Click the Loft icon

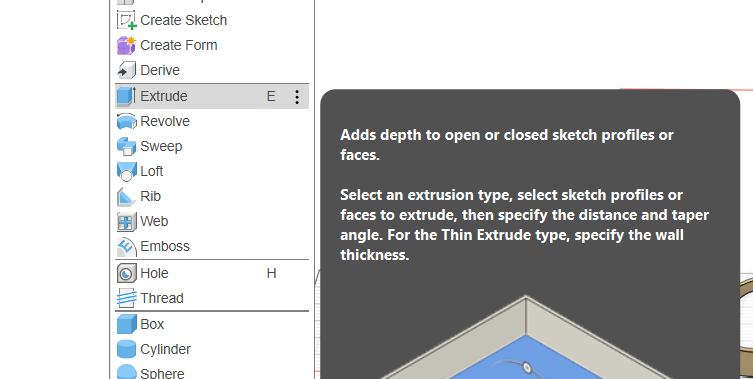126,171
